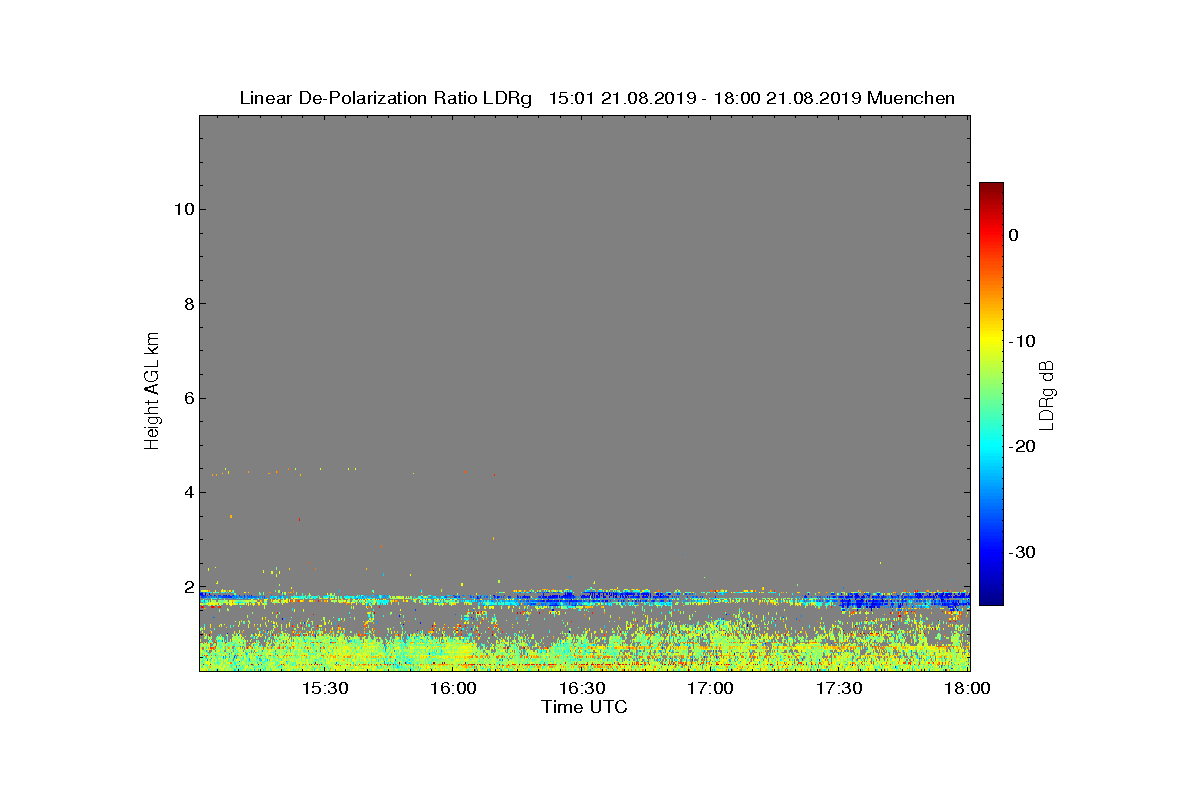This screenshot has height=800, width=1200.
Task: Click the 17:00 time tick label
Action: pos(710,689)
